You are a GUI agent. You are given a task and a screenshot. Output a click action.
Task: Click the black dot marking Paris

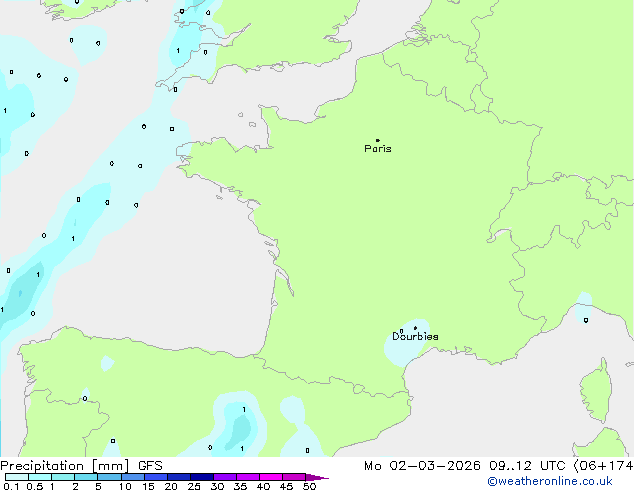coord(378,140)
